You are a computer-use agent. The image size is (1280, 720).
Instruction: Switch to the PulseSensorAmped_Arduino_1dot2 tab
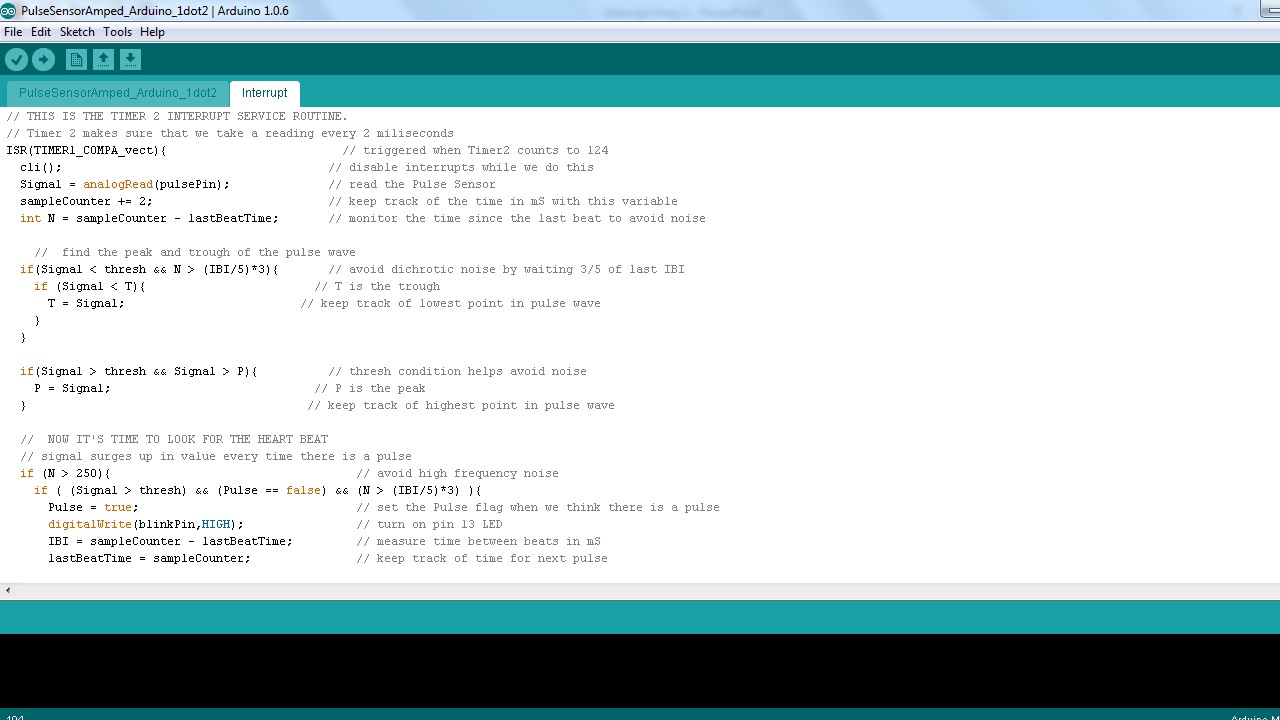click(118, 92)
